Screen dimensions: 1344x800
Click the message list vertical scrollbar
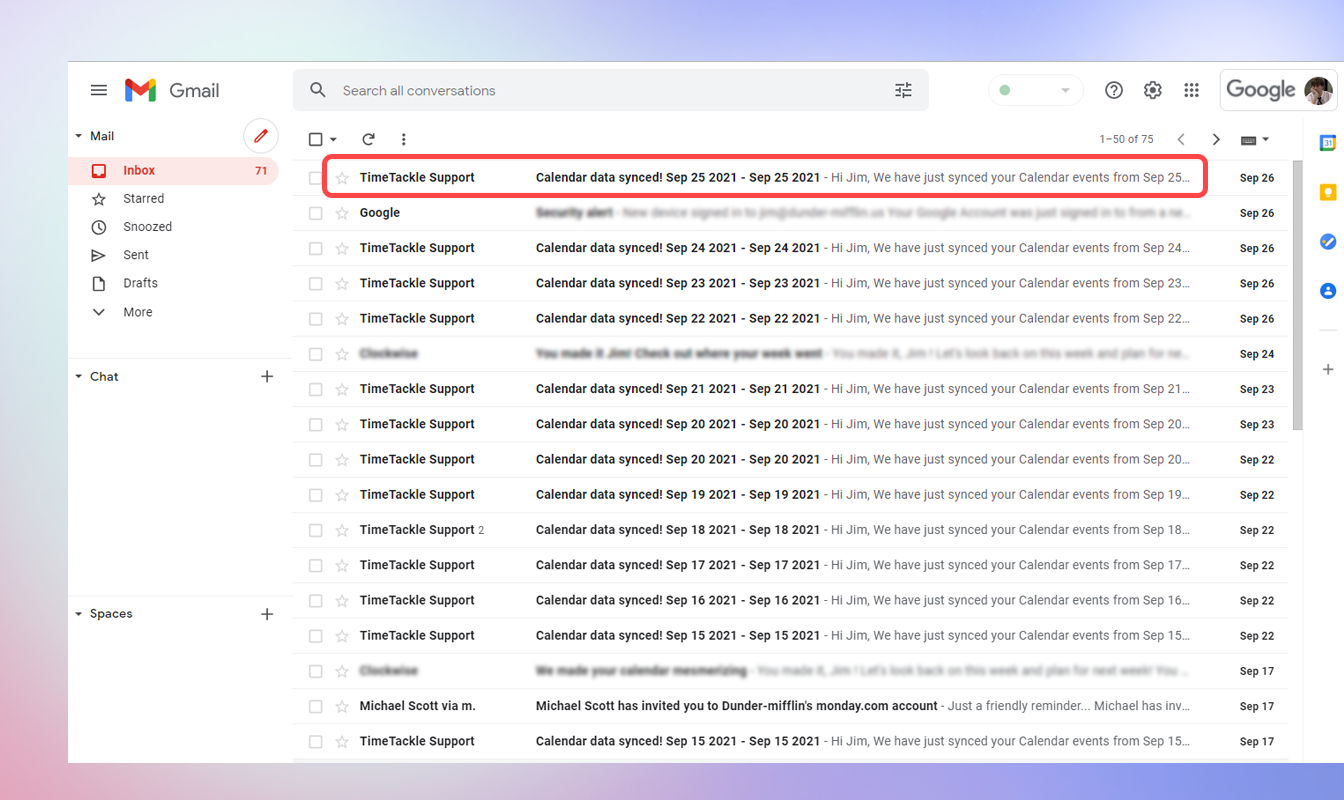tap(1297, 295)
